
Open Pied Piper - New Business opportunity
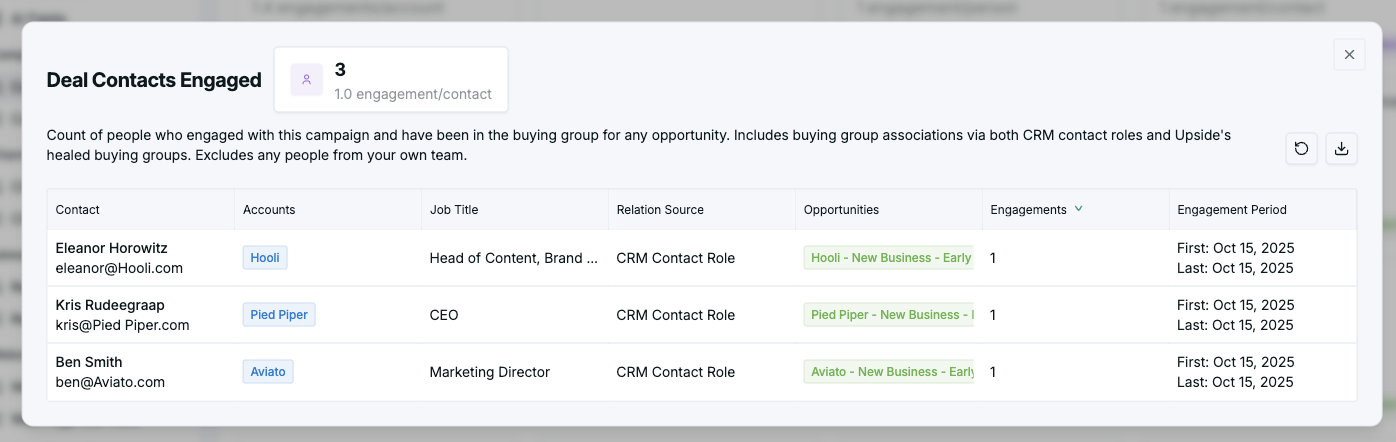pyautogui.click(x=889, y=315)
